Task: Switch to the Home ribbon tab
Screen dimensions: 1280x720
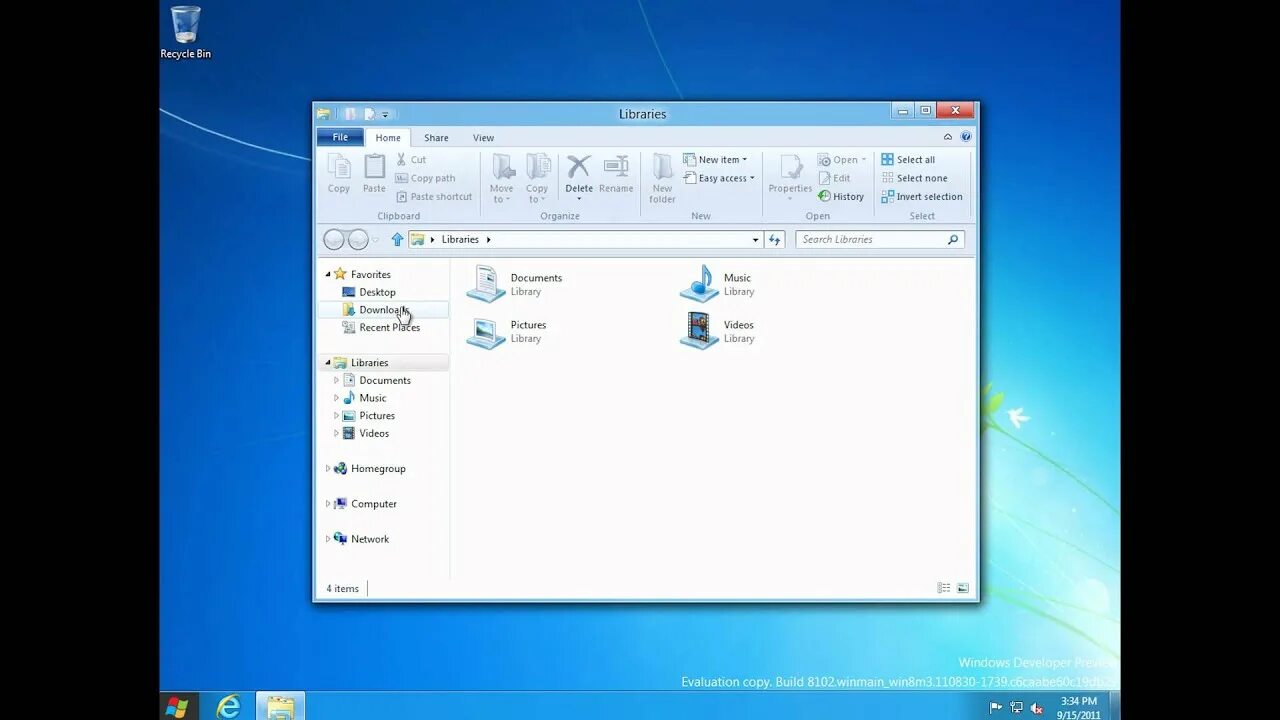Action: 388,138
